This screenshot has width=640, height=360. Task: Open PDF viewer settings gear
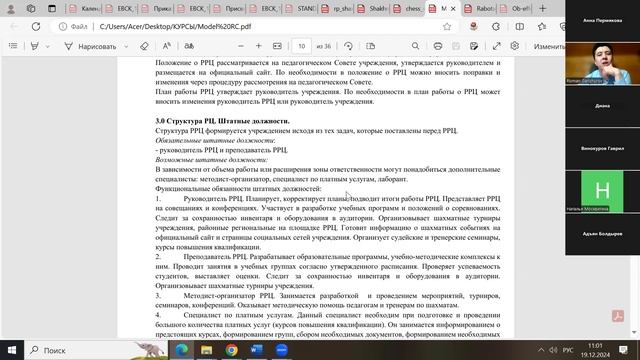click(x=515, y=46)
